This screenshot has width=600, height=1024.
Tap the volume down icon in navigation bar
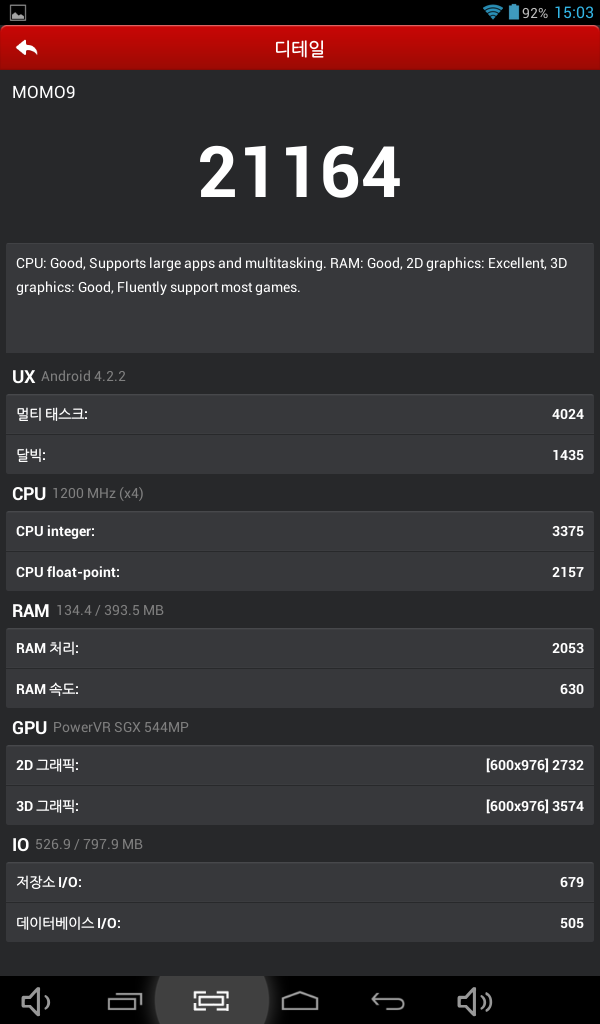click(x=36, y=1000)
